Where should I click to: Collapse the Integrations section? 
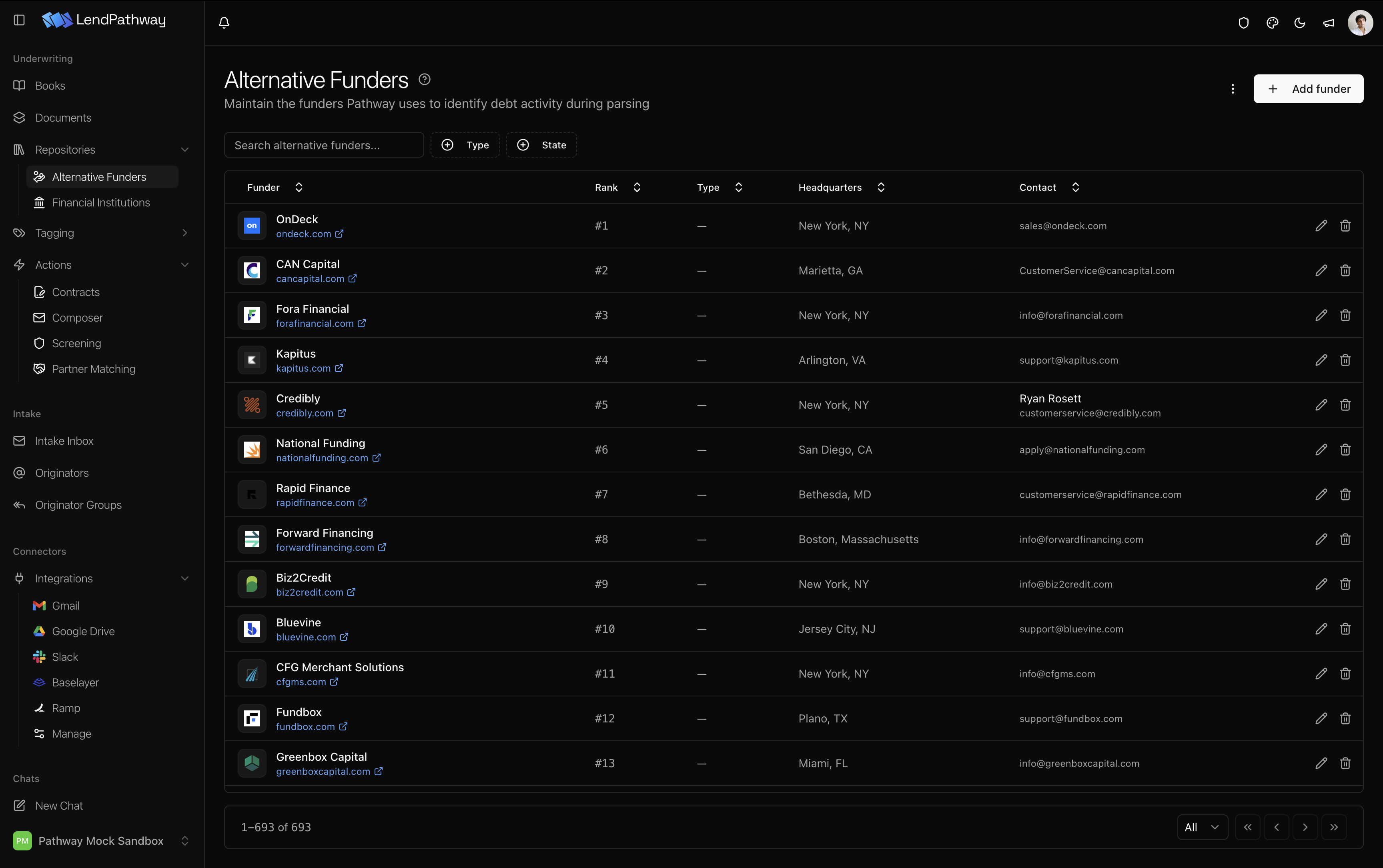[x=185, y=579]
